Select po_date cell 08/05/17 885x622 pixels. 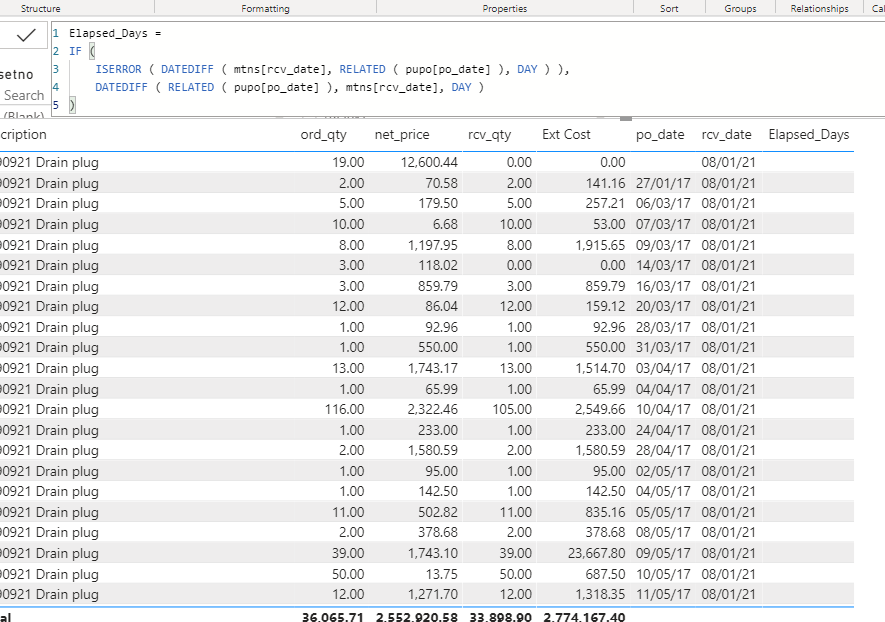click(x=663, y=532)
